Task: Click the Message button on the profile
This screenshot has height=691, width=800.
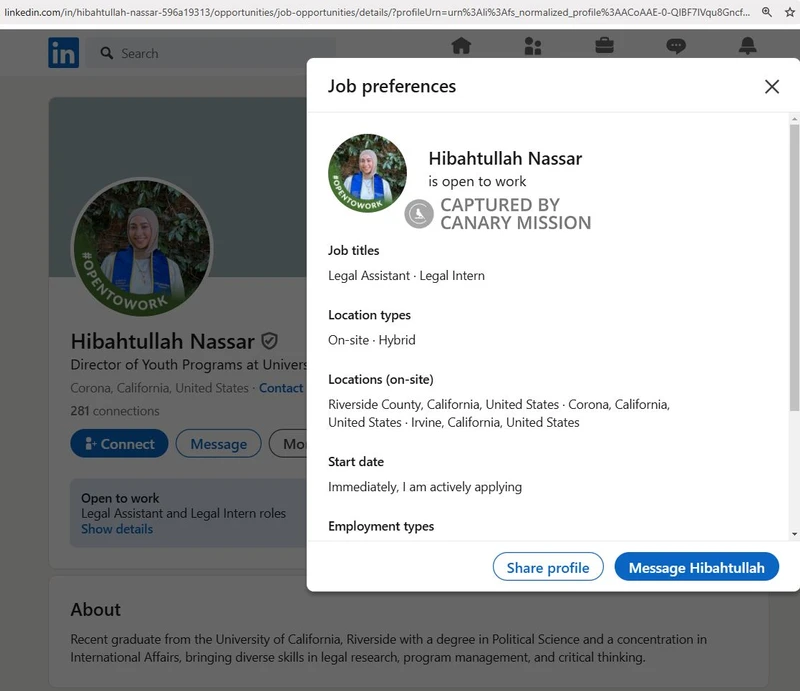Action: tap(218, 443)
